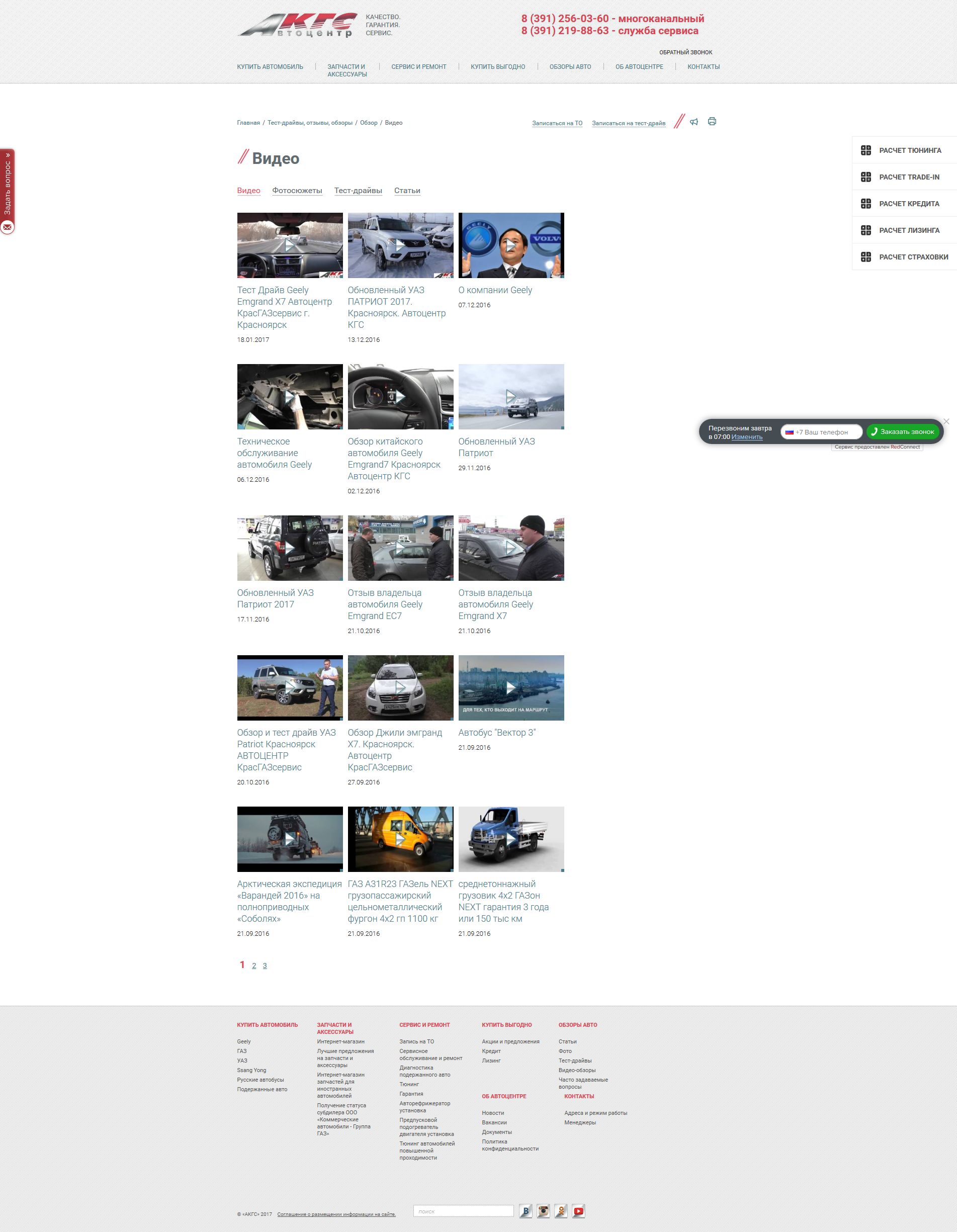957x1232 pixels.
Task: Close the callback popup widget
Action: (x=946, y=421)
